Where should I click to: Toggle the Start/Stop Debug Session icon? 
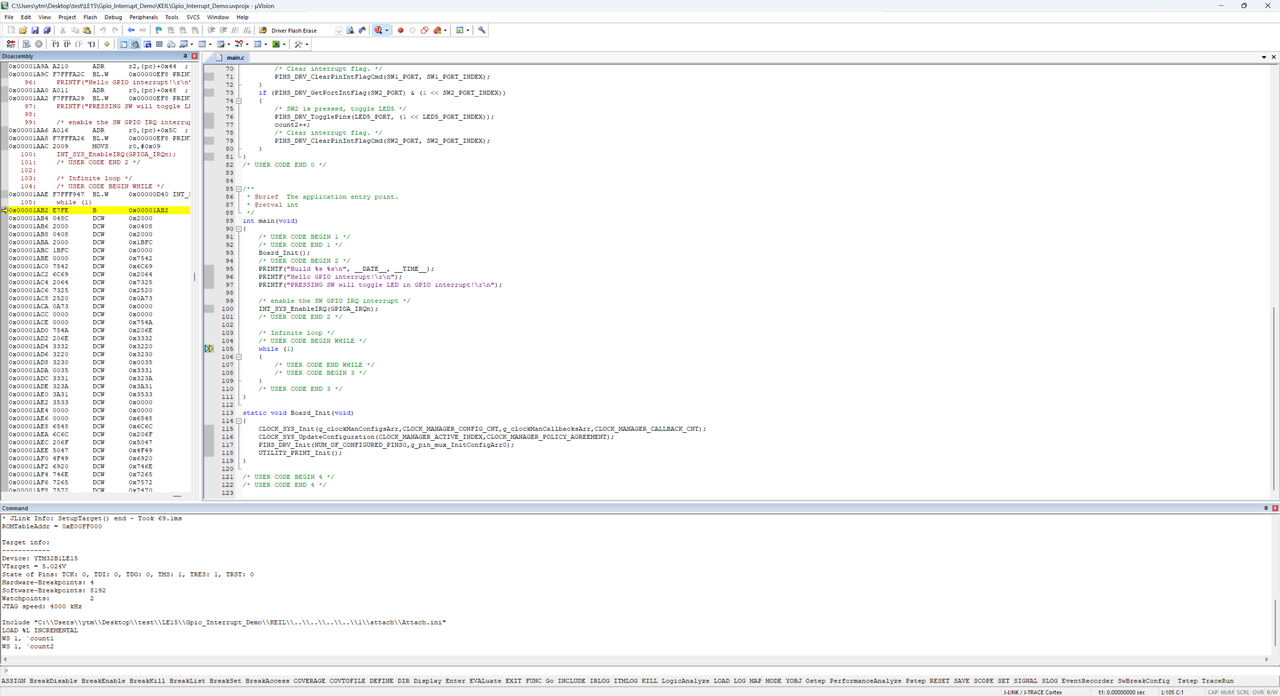(378, 30)
